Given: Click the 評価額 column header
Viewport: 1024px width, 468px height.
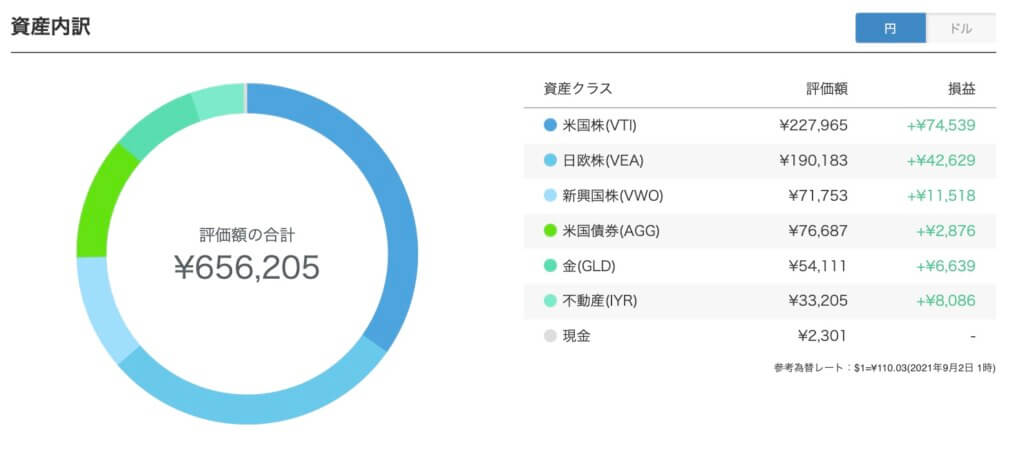Looking at the screenshot, I should click(x=827, y=89).
